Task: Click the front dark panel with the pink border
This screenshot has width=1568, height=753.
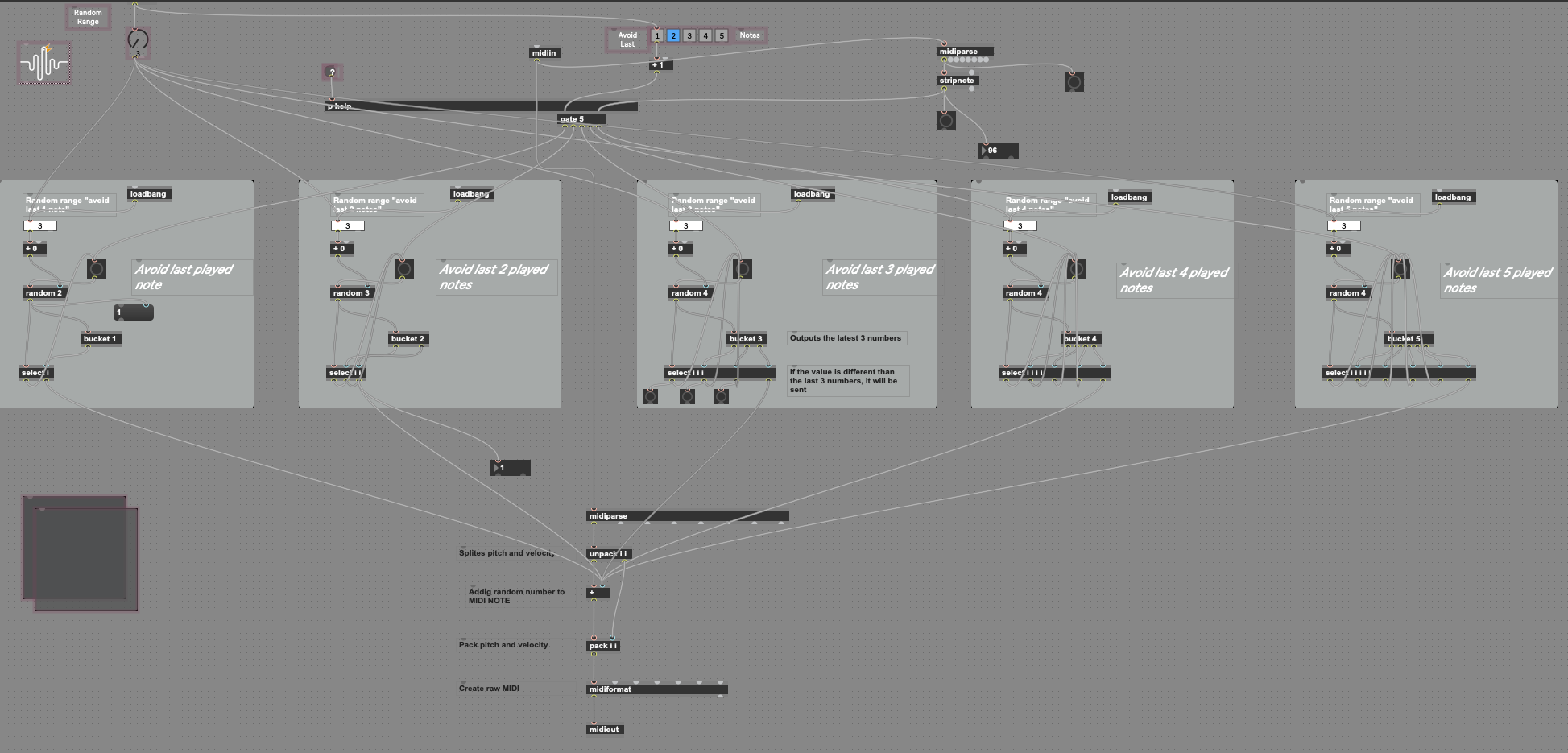Action: coord(86,560)
